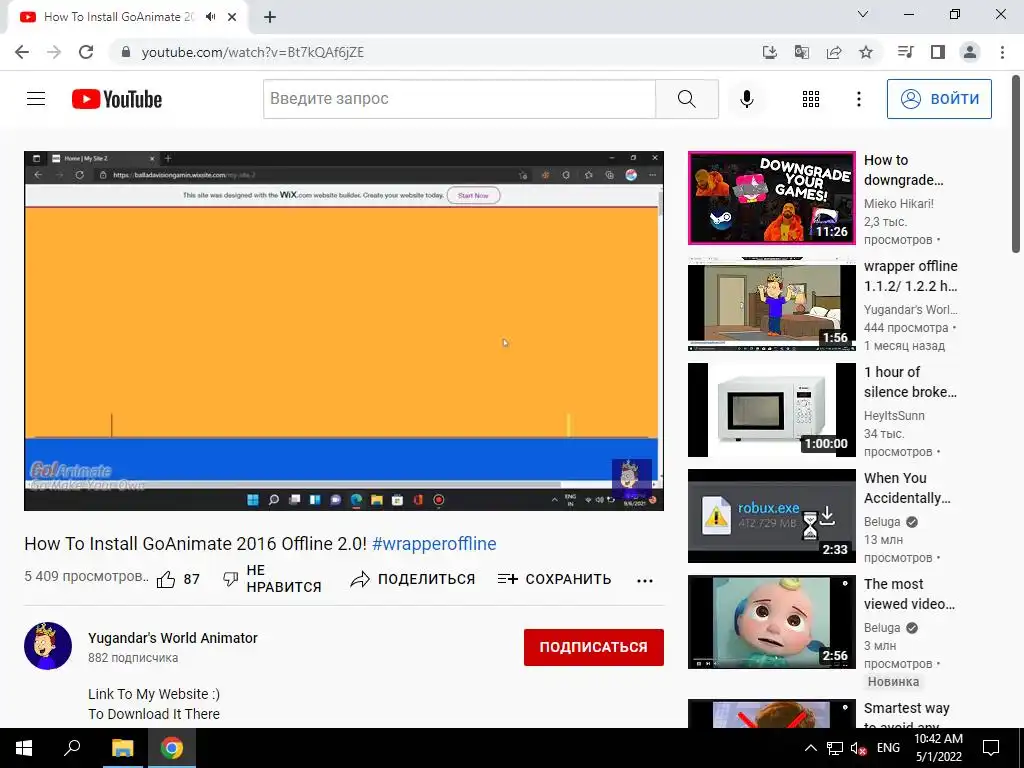Viewport: 1024px width, 768px height.
Task: Open network tray icon
Action: point(835,748)
